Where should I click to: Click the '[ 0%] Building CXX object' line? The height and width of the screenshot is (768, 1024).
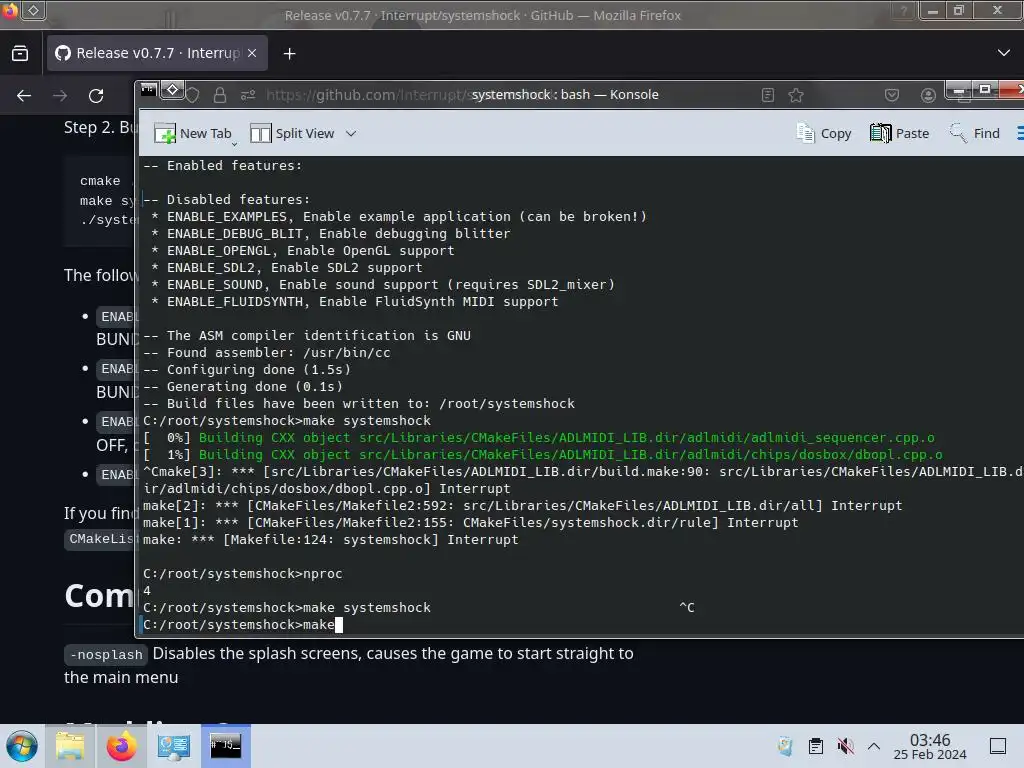539,437
